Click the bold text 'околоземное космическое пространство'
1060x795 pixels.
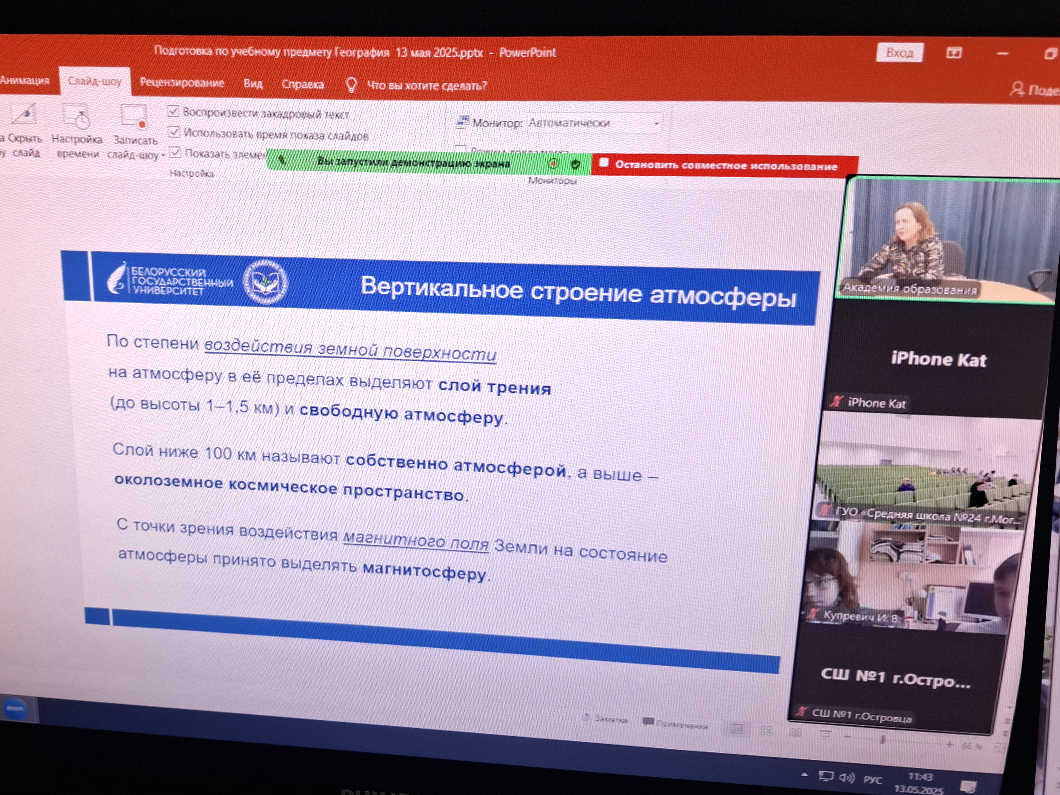click(289, 487)
